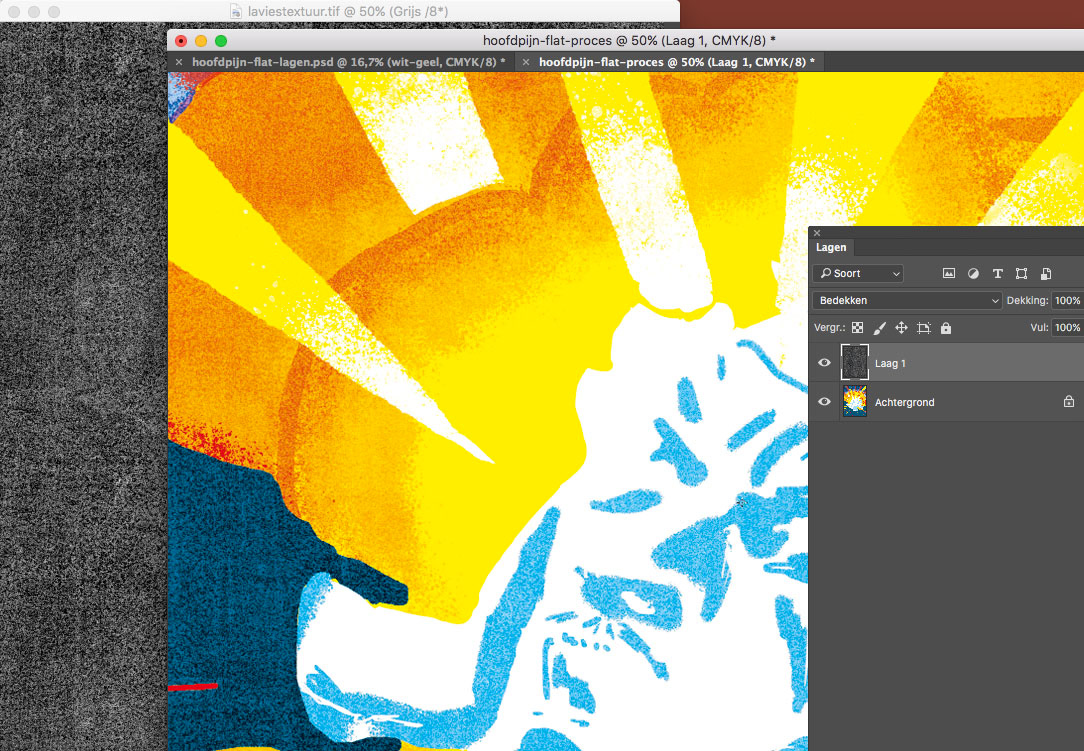
Task: Open Bedekken blend mode dropdown
Action: tap(908, 300)
